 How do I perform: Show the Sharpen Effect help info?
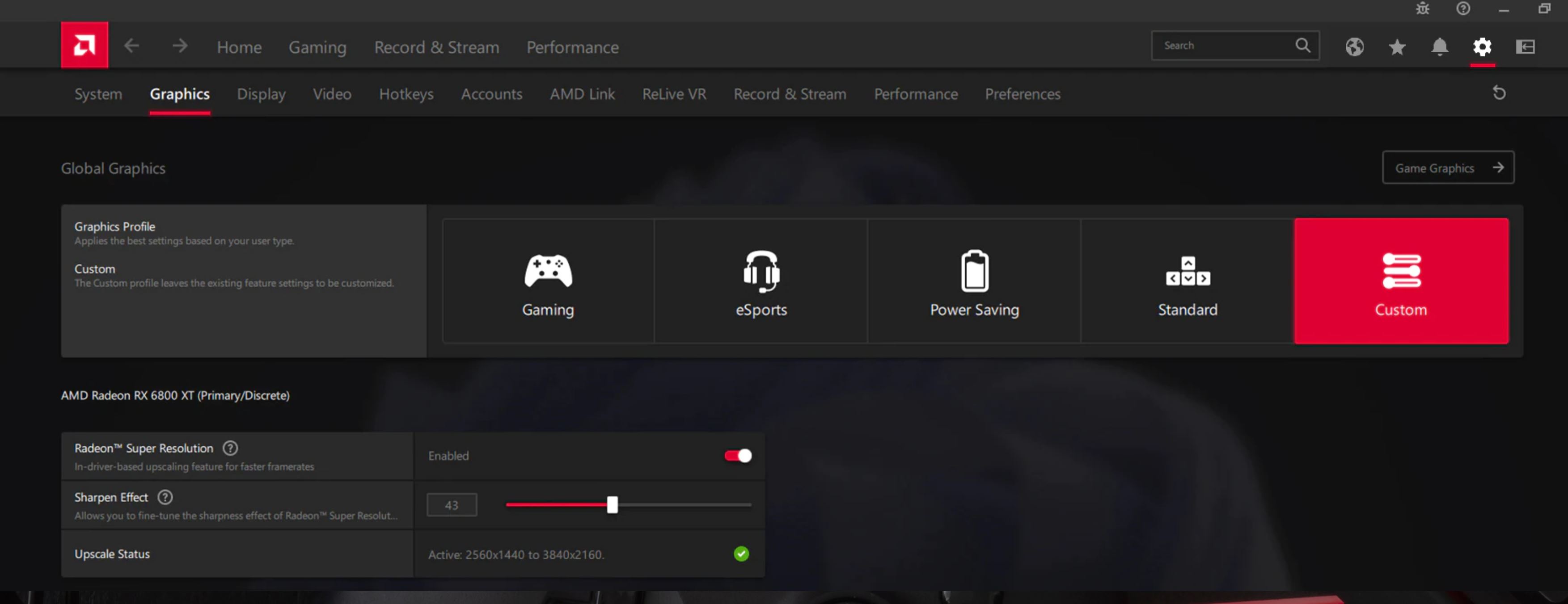[165, 497]
